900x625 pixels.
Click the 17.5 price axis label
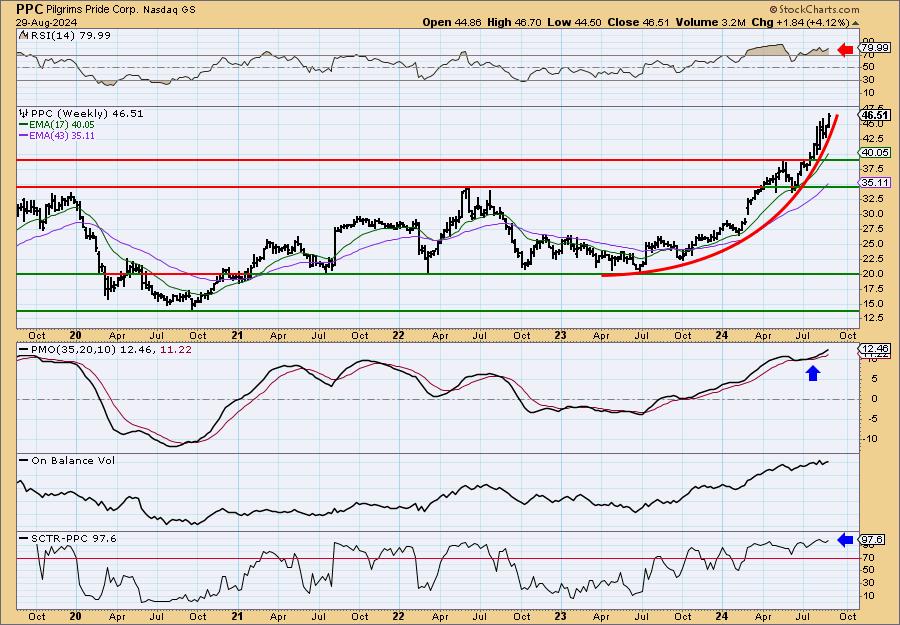pyautogui.click(x=874, y=289)
